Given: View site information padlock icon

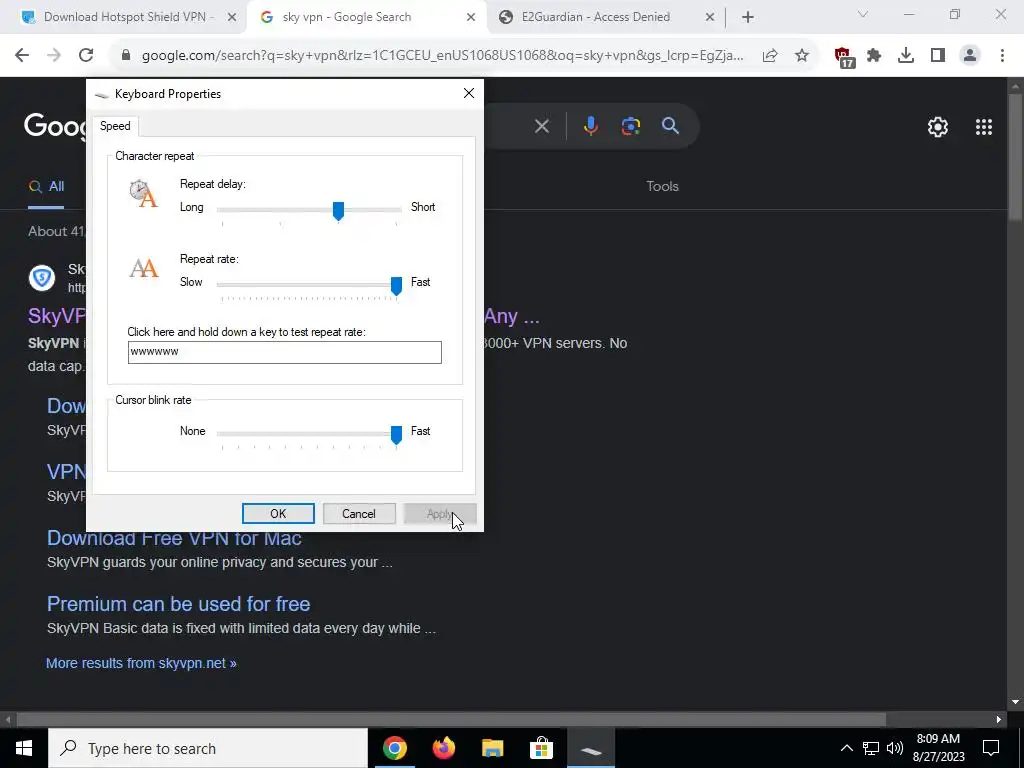Looking at the screenshot, I should click(x=126, y=56).
